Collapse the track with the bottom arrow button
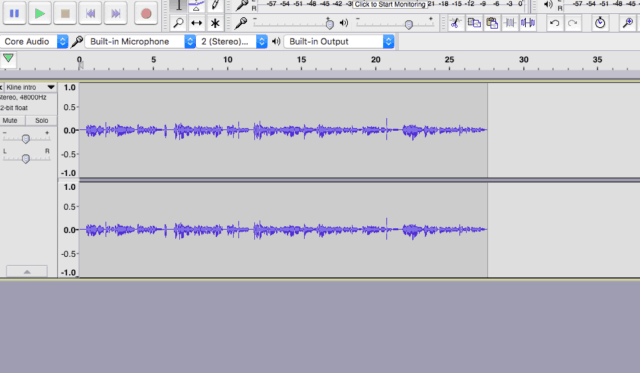Viewport: 640px width, 373px height. point(27,272)
